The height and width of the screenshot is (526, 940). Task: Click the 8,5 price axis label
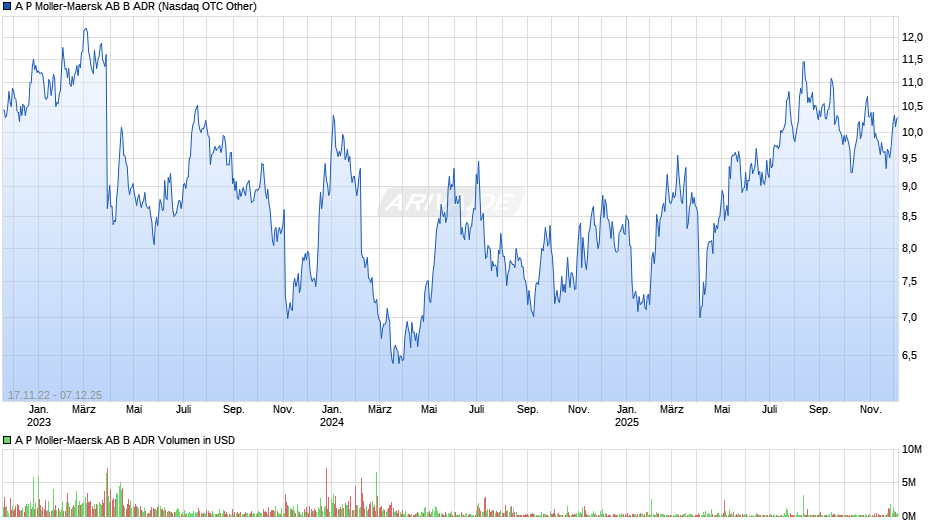[909, 217]
